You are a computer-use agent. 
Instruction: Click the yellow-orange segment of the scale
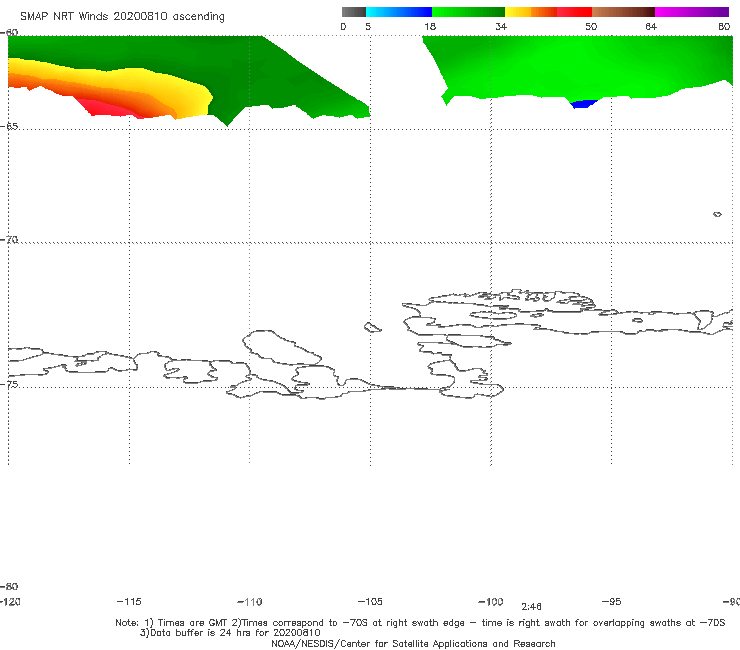(531, 12)
